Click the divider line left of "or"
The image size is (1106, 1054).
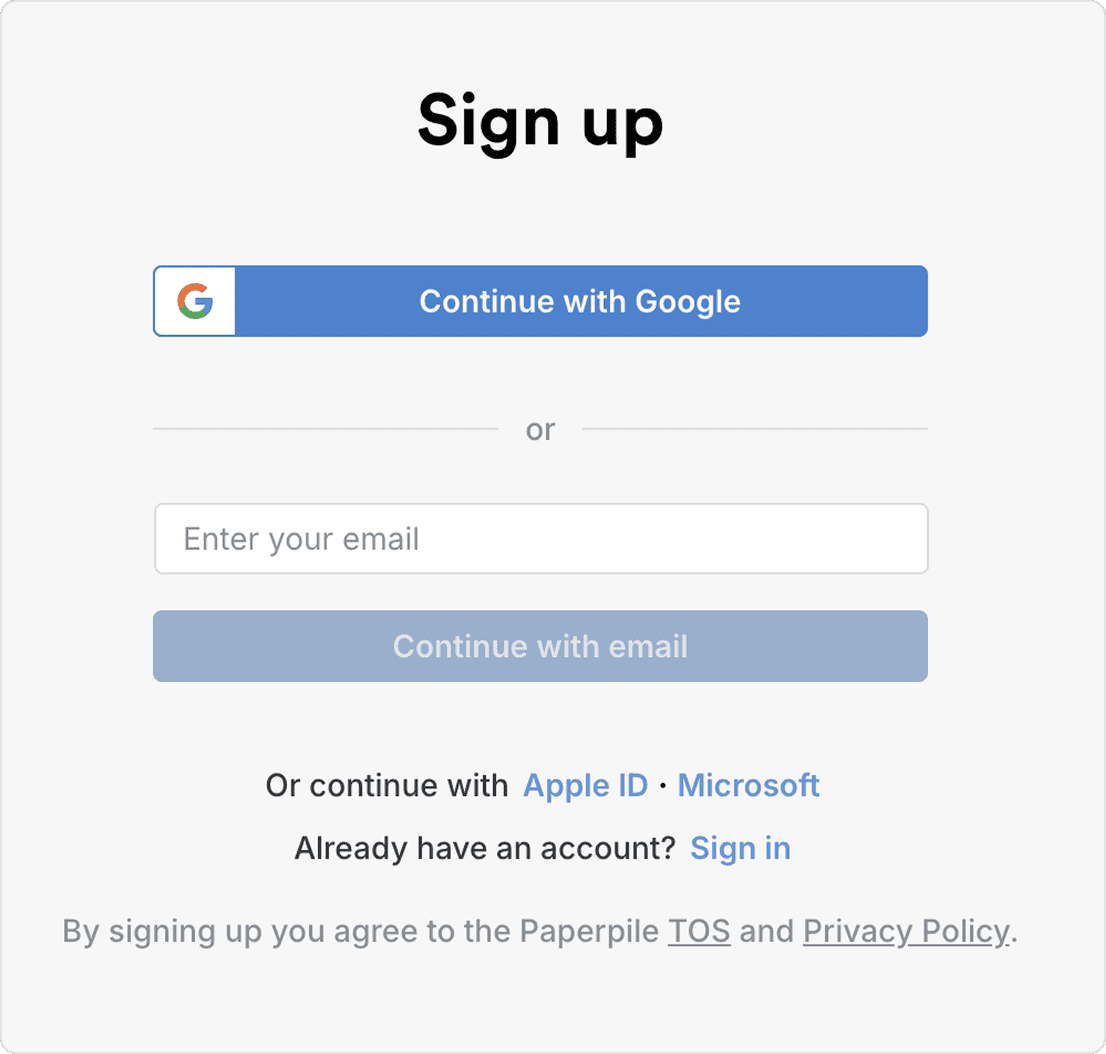pyautogui.click(x=325, y=429)
